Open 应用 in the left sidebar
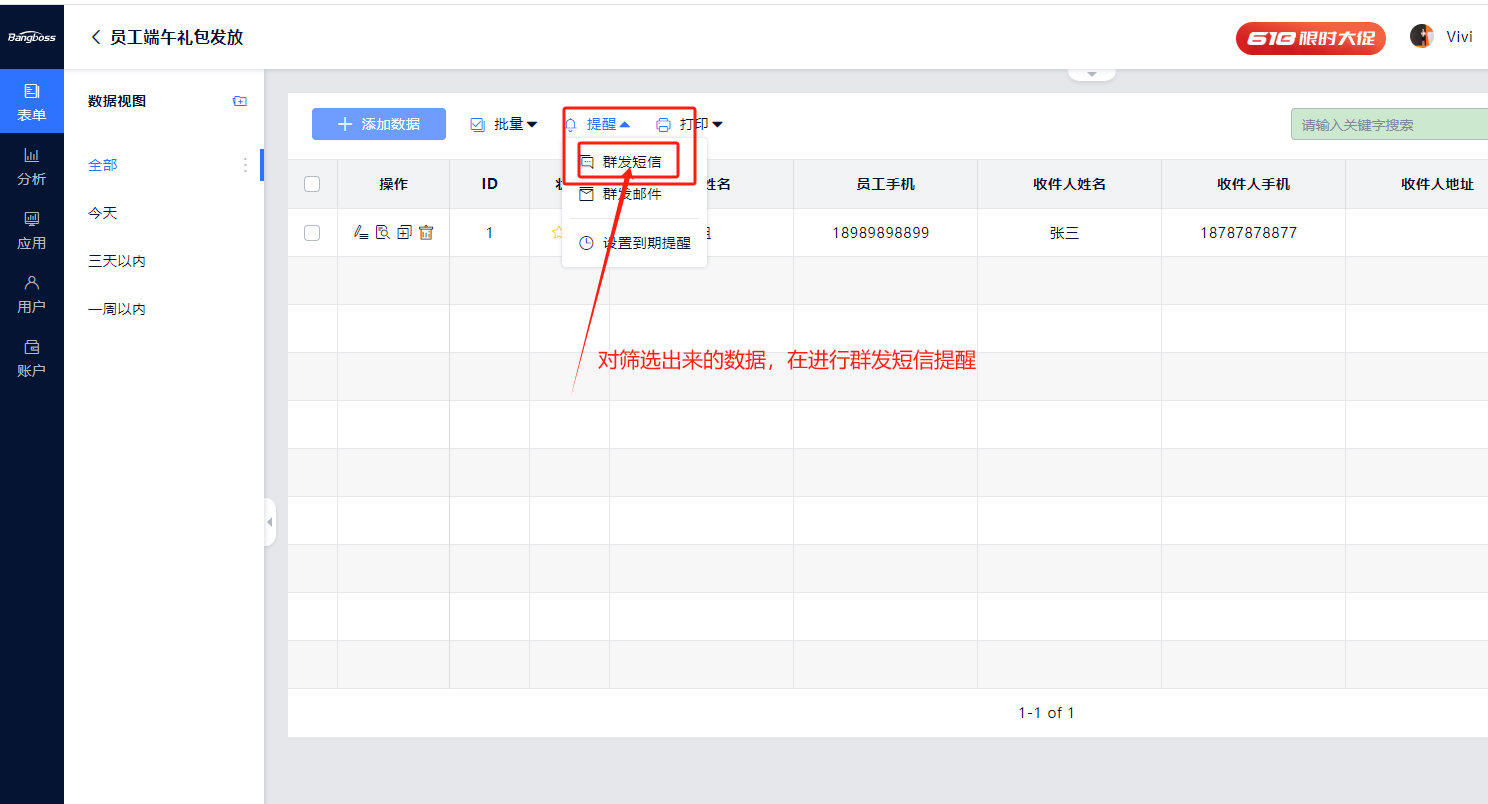The image size is (1488, 804). click(x=32, y=230)
